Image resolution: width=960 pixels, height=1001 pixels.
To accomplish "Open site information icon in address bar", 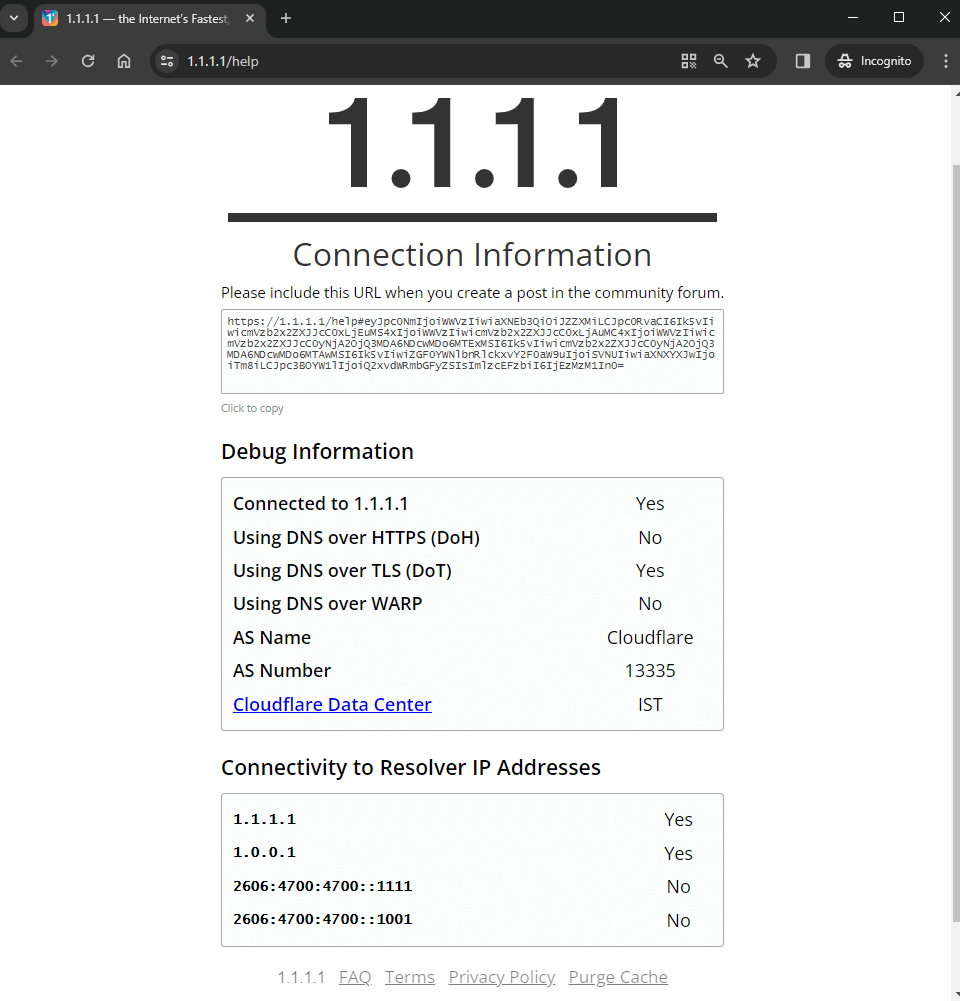I will click(x=167, y=61).
